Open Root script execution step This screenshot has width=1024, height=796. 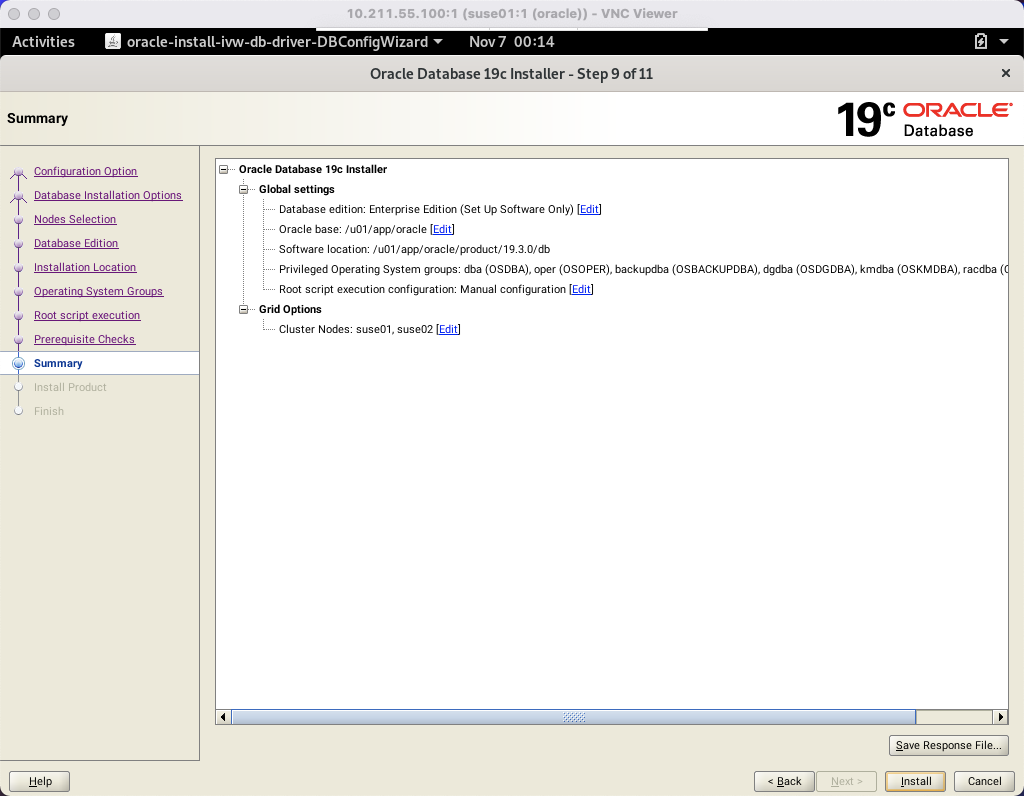(87, 315)
